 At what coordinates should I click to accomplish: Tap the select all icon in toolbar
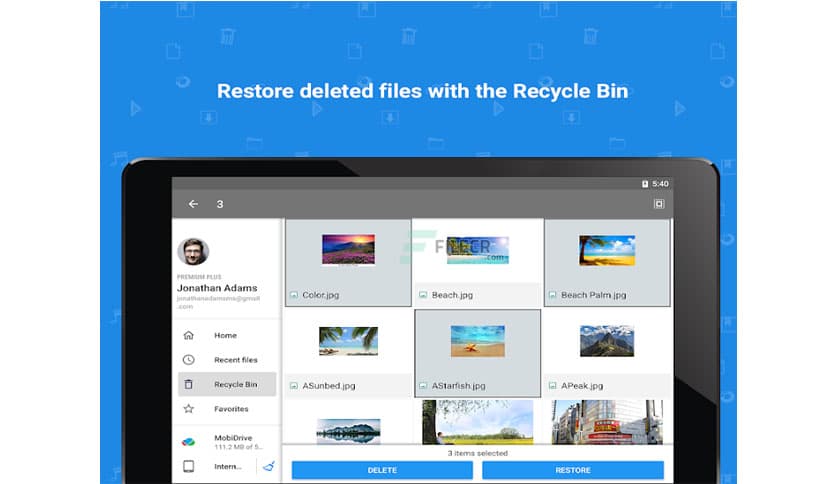[659, 204]
